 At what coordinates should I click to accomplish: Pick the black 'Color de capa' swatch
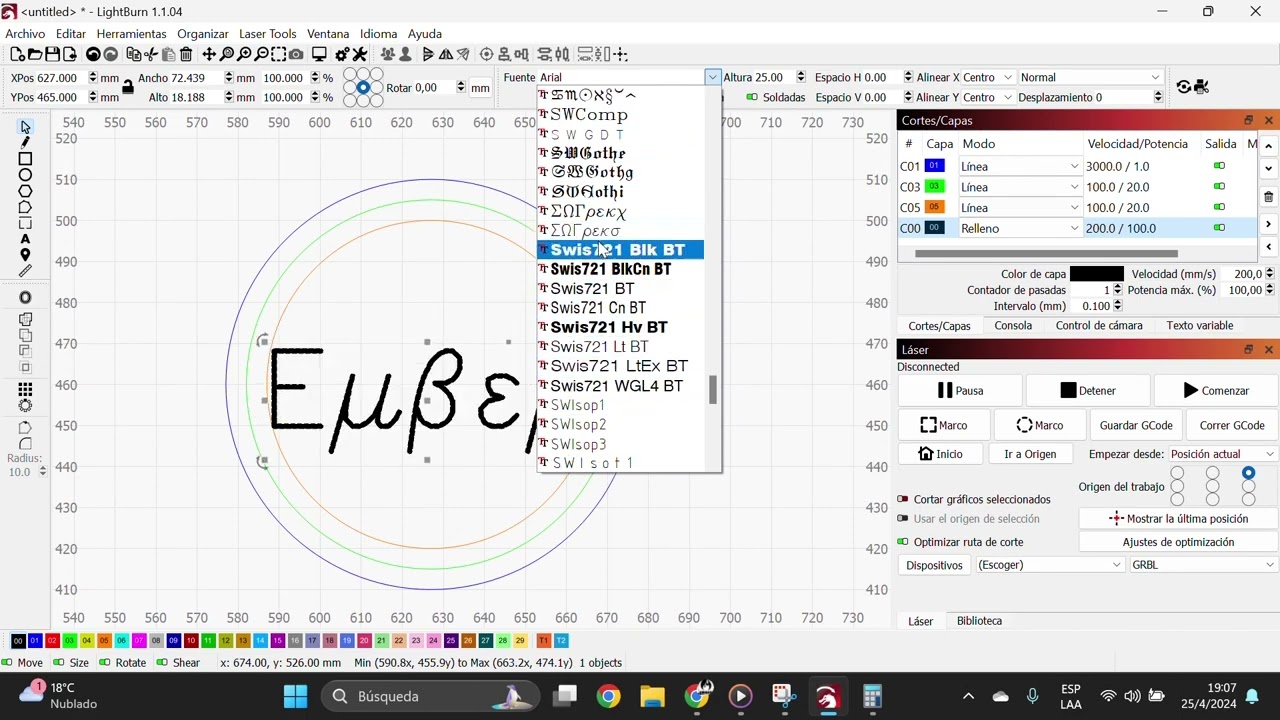[1097, 274]
